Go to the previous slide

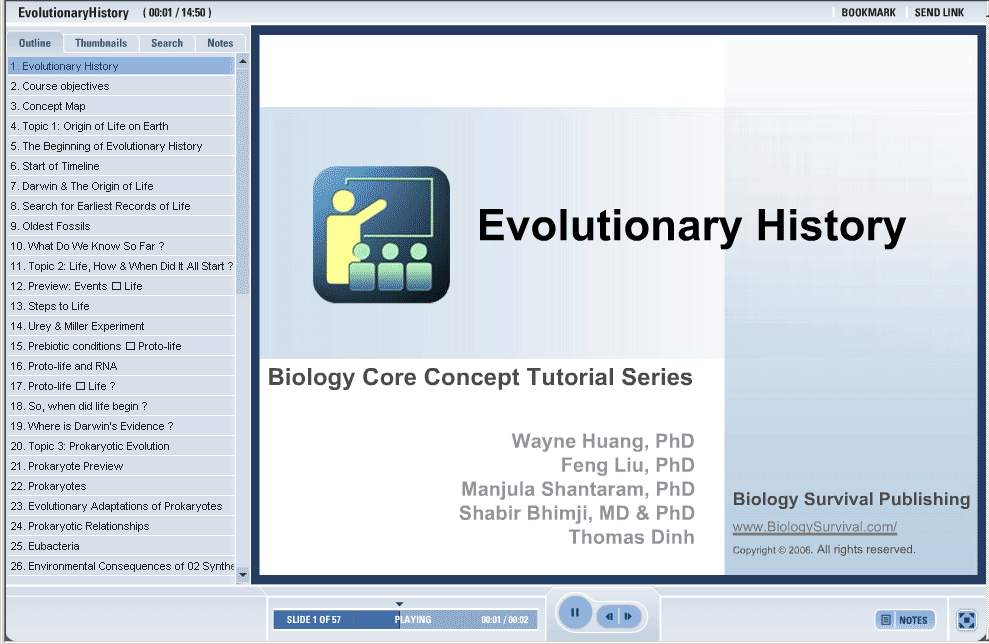pos(609,617)
